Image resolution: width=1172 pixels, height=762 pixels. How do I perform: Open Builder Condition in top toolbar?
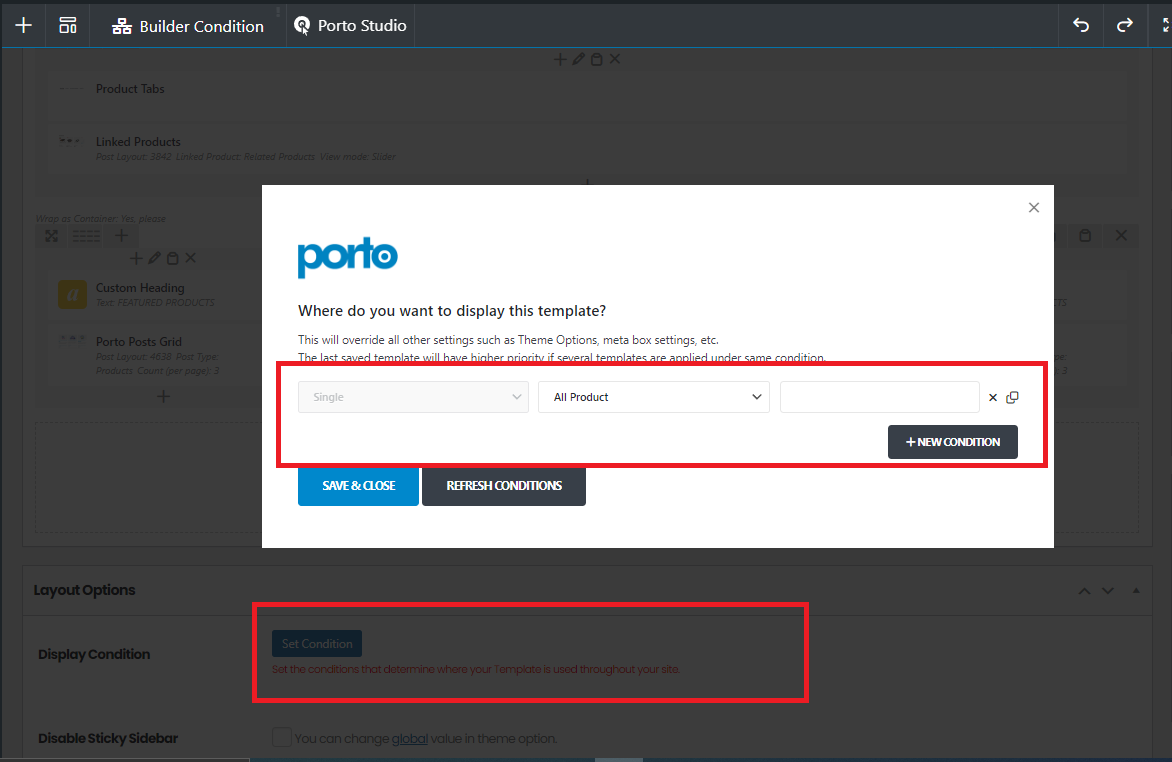tap(188, 26)
